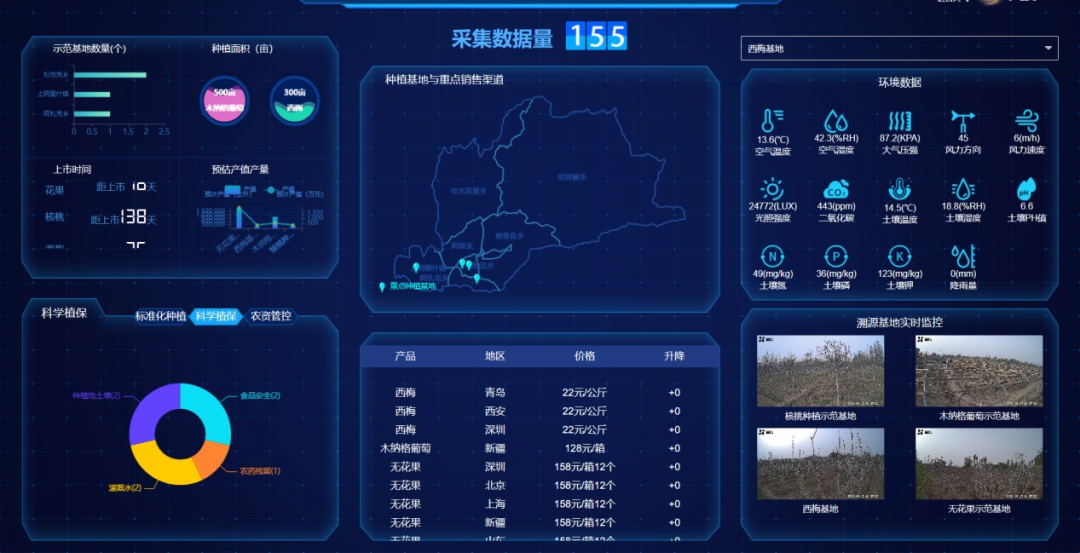The image size is (1080, 553).
Task: Click the 500亩 木纳格葡萄 area gauge
Action: (x=224, y=101)
